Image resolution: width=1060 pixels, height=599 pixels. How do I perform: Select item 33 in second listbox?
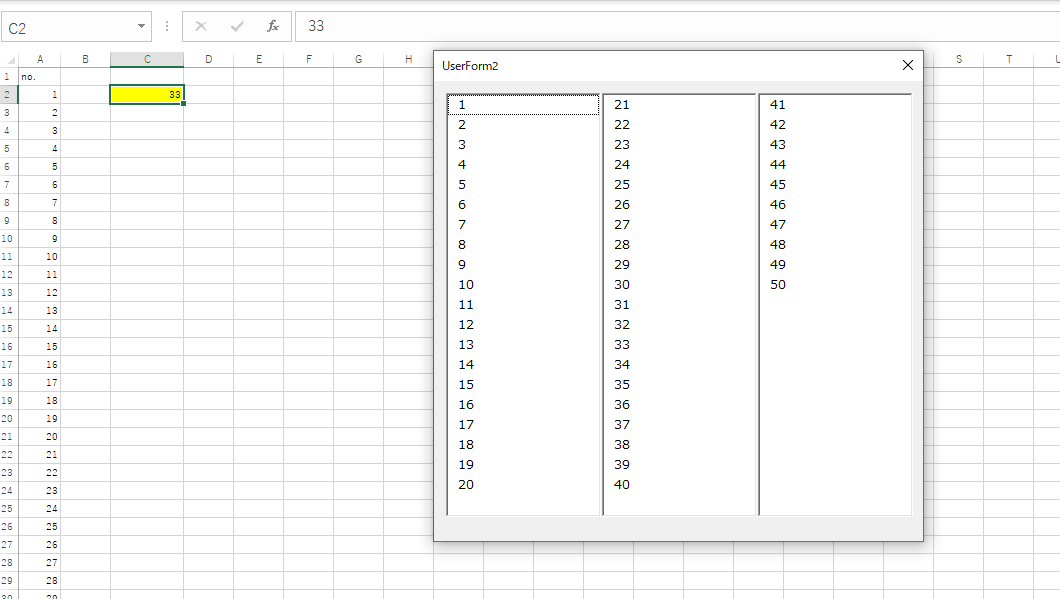tap(679, 345)
